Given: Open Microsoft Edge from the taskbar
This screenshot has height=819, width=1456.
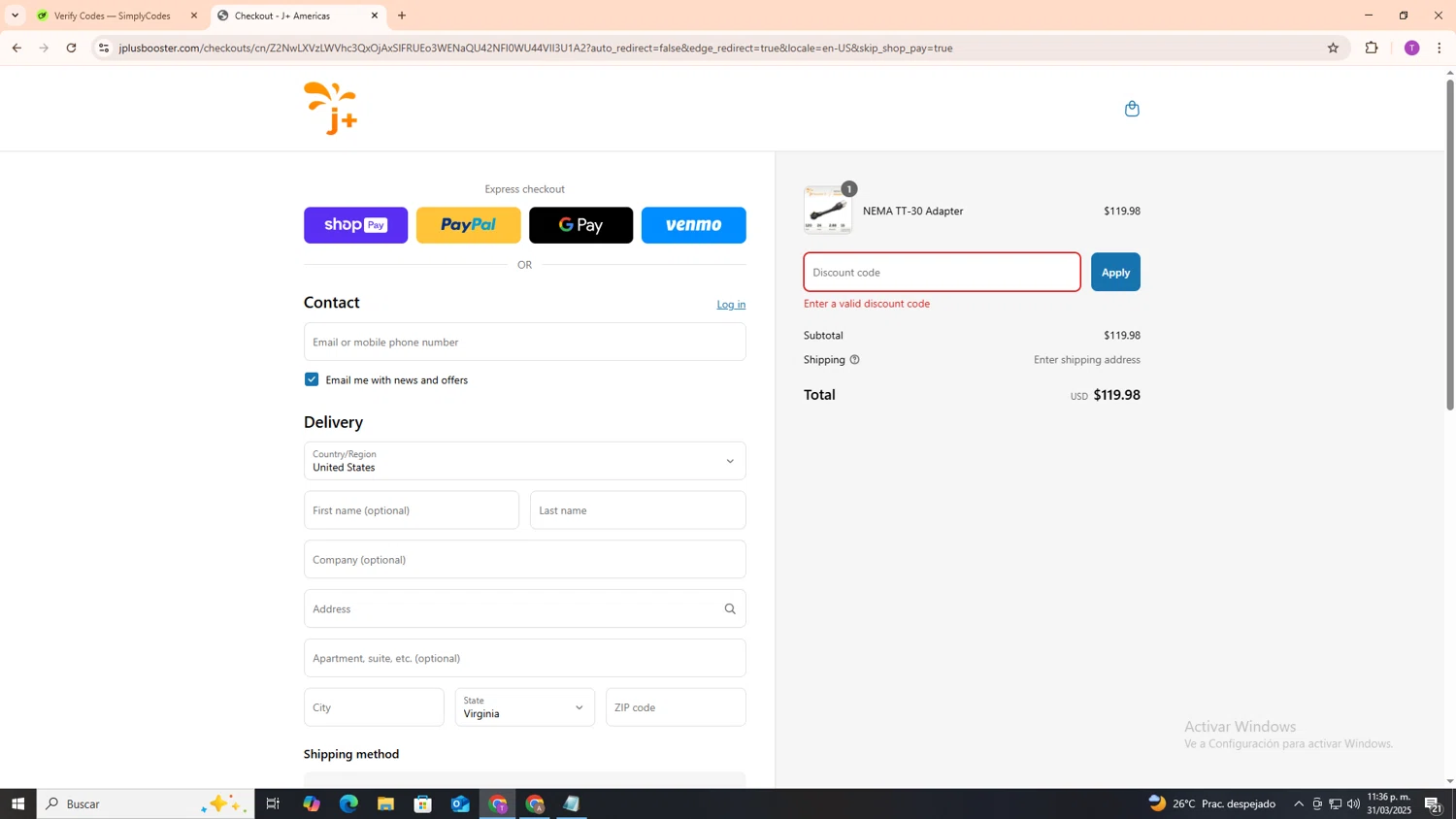Looking at the screenshot, I should [348, 803].
